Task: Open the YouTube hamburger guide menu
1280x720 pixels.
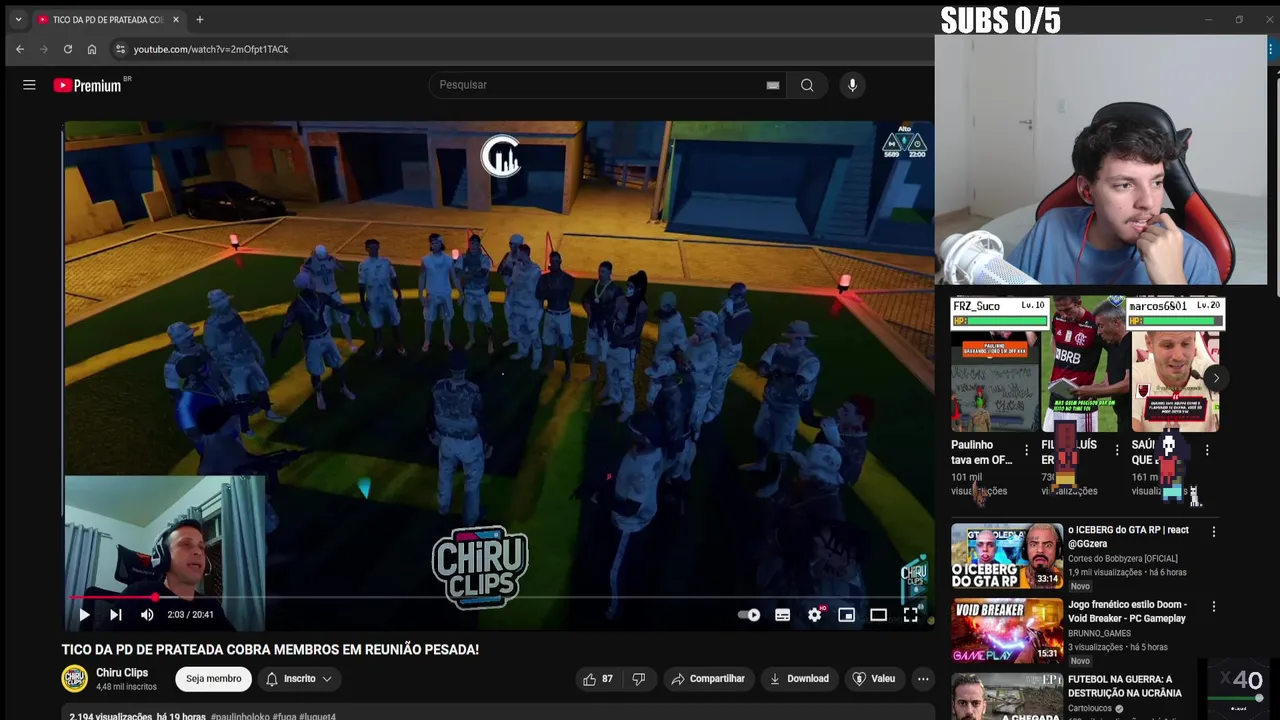Action: [29, 85]
